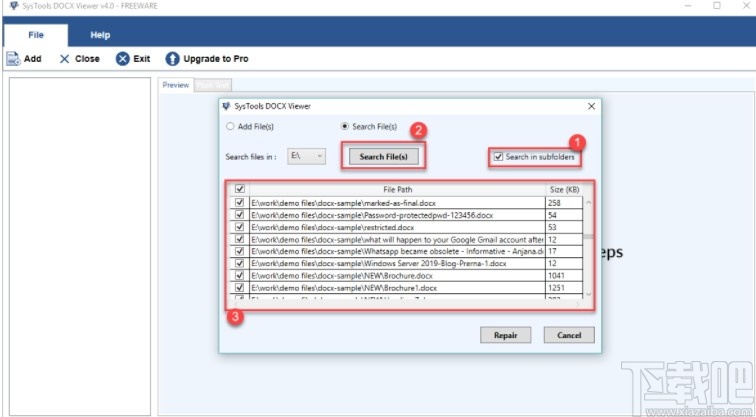Click the Add label in toolbar

pyautogui.click(x=33, y=59)
